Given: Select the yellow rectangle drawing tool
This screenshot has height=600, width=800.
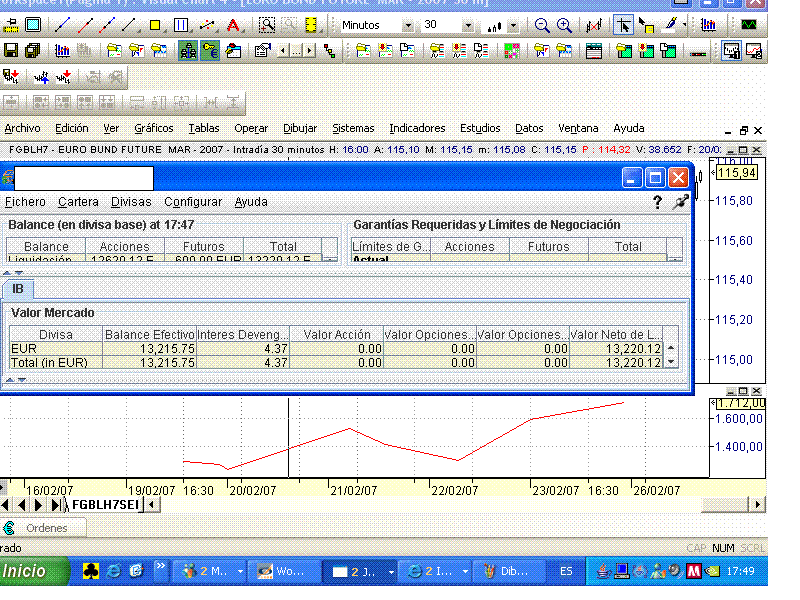Looking at the screenshot, I should (x=155, y=25).
